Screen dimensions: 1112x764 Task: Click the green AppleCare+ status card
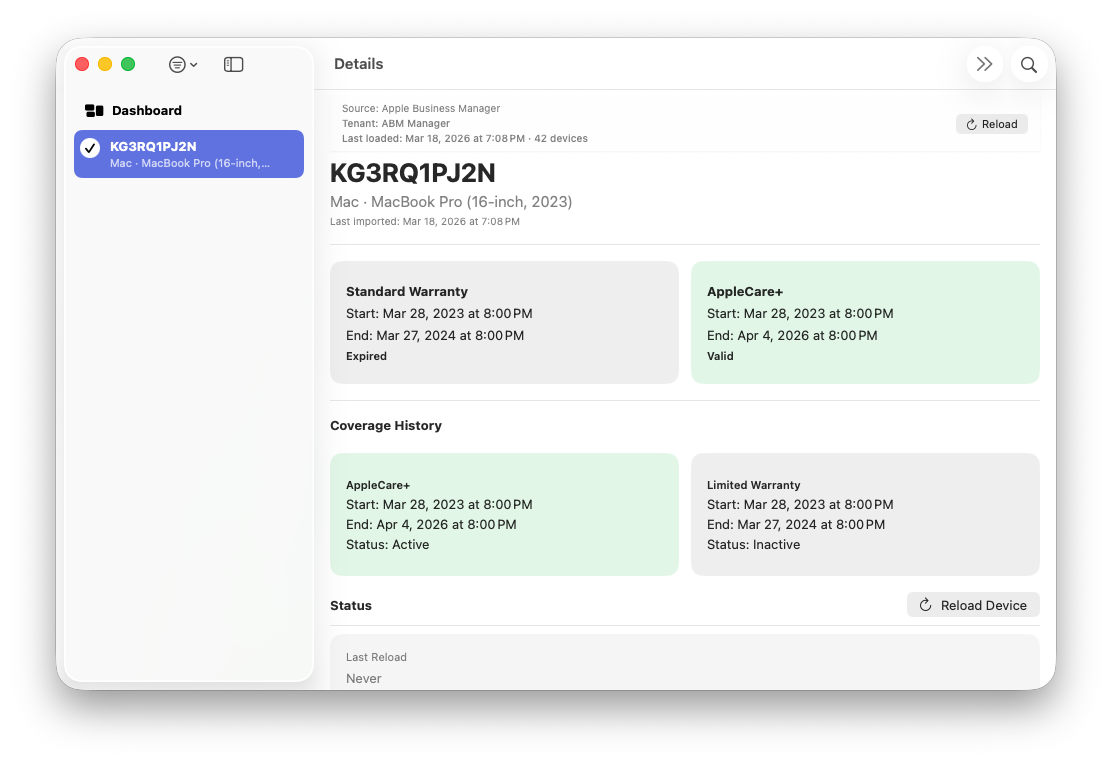pyautogui.click(x=865, y=322)
